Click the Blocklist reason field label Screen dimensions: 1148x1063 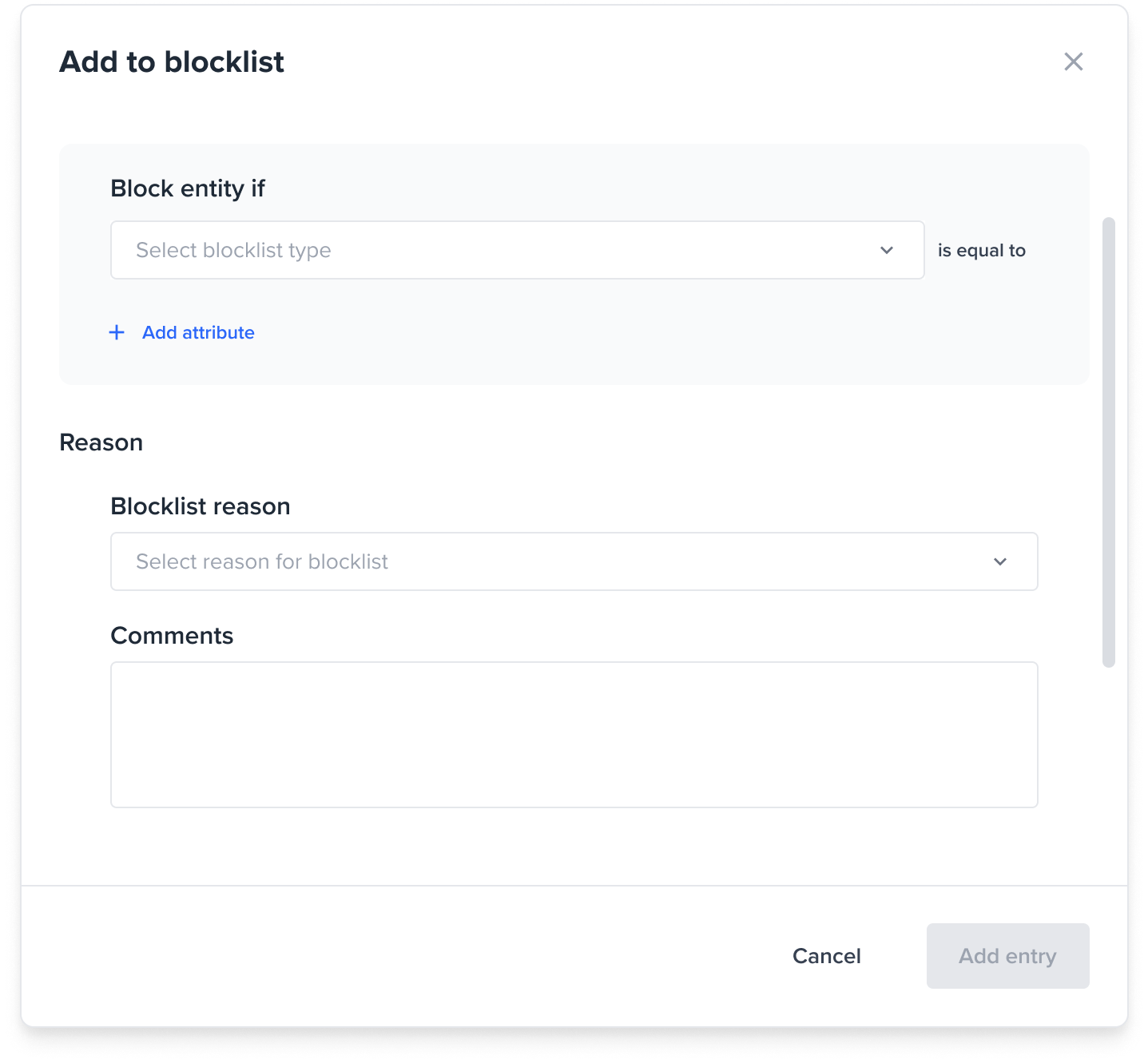tap(201, 506)
